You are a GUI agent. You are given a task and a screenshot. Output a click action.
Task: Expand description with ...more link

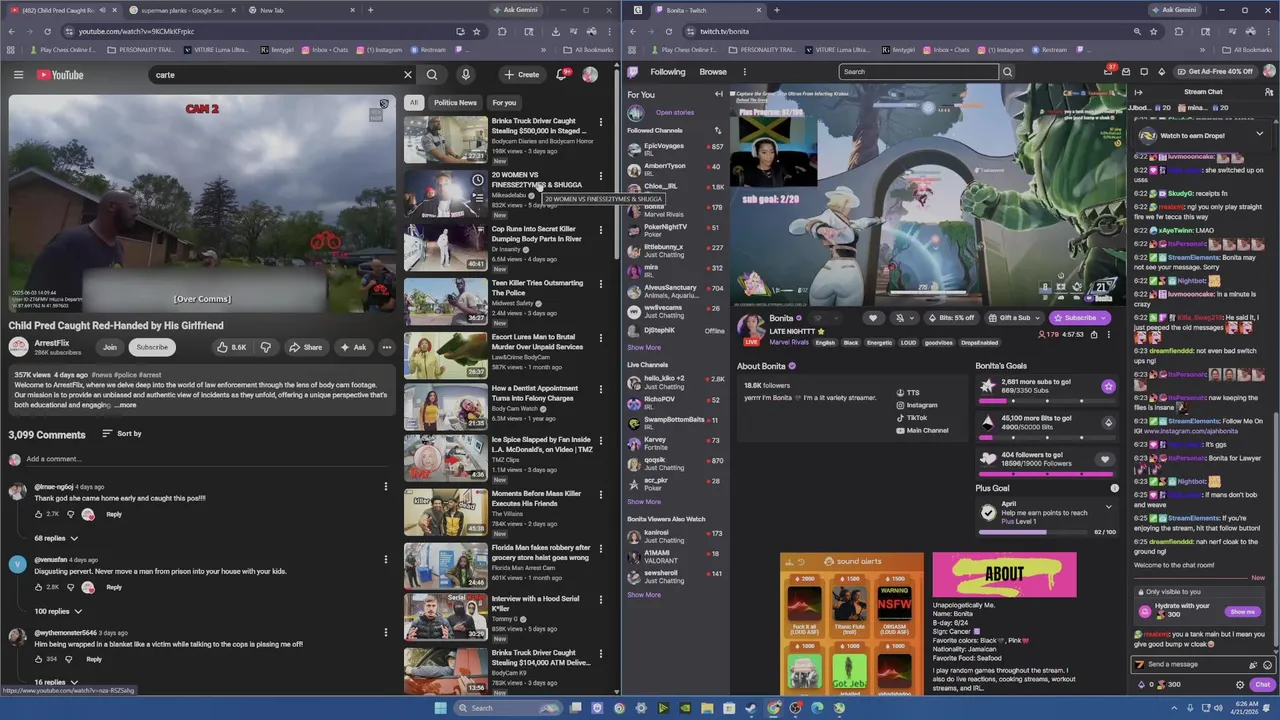pyautogui.click(x=125, y=405)
